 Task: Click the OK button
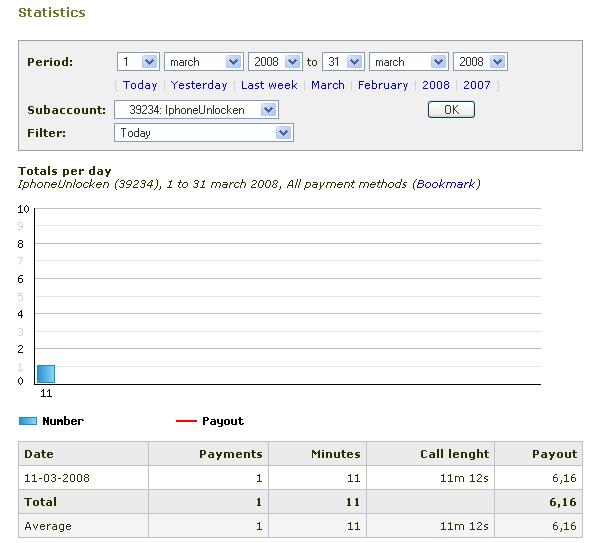pyautogui.click(x=451, y=110)
